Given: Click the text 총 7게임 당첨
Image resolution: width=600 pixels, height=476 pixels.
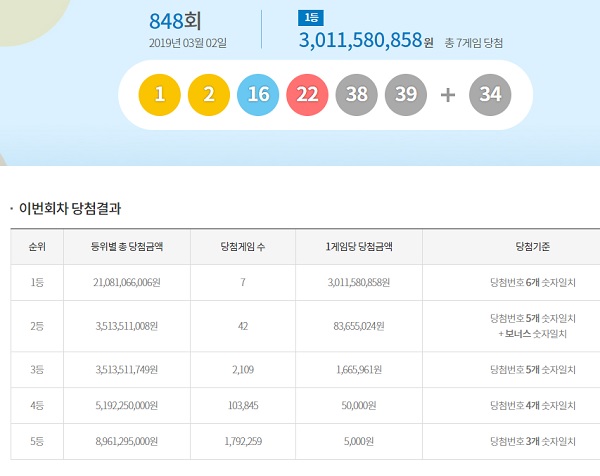Looking at the screenshot, I should [473, 43].
